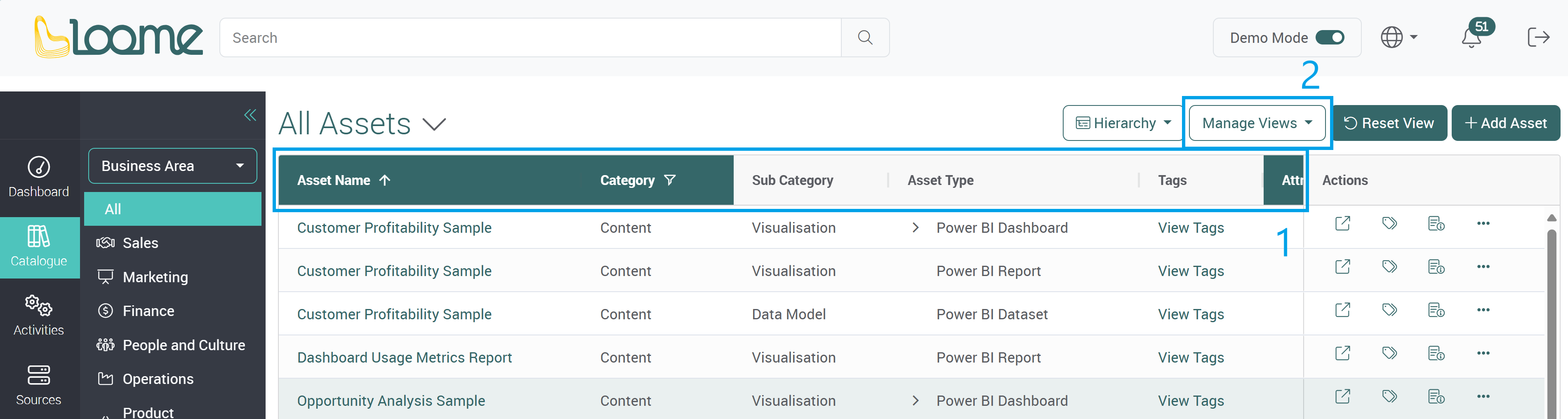Image resolution: width=1568 pixels, height=419 pixels.
Task: Open the Hierarchy dropdown
Action: [x=1123, y=124]
